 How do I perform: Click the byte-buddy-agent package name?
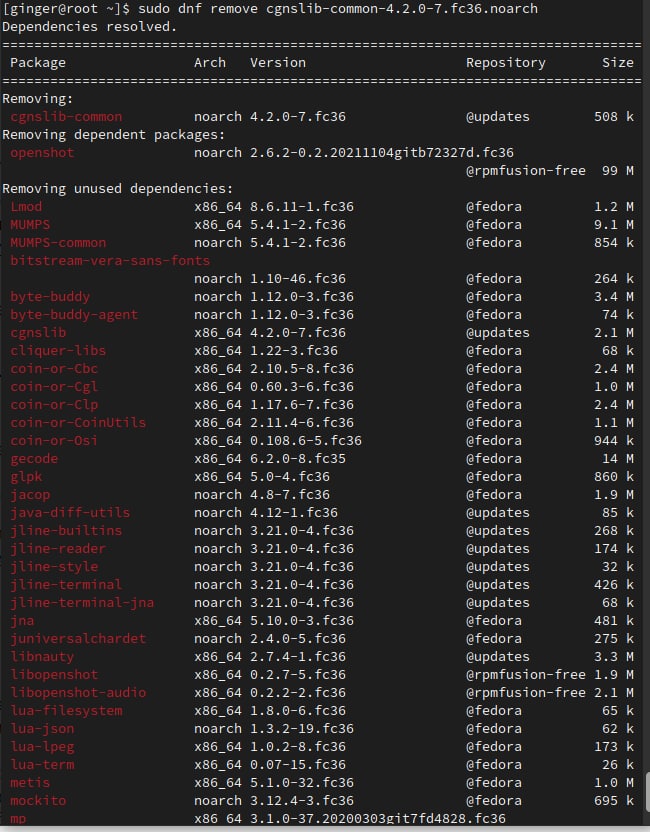click(x=74, y=315)
